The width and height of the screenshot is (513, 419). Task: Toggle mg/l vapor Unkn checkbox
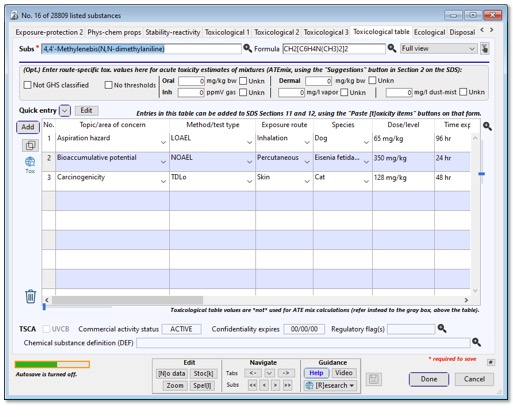tap(344, 92)
